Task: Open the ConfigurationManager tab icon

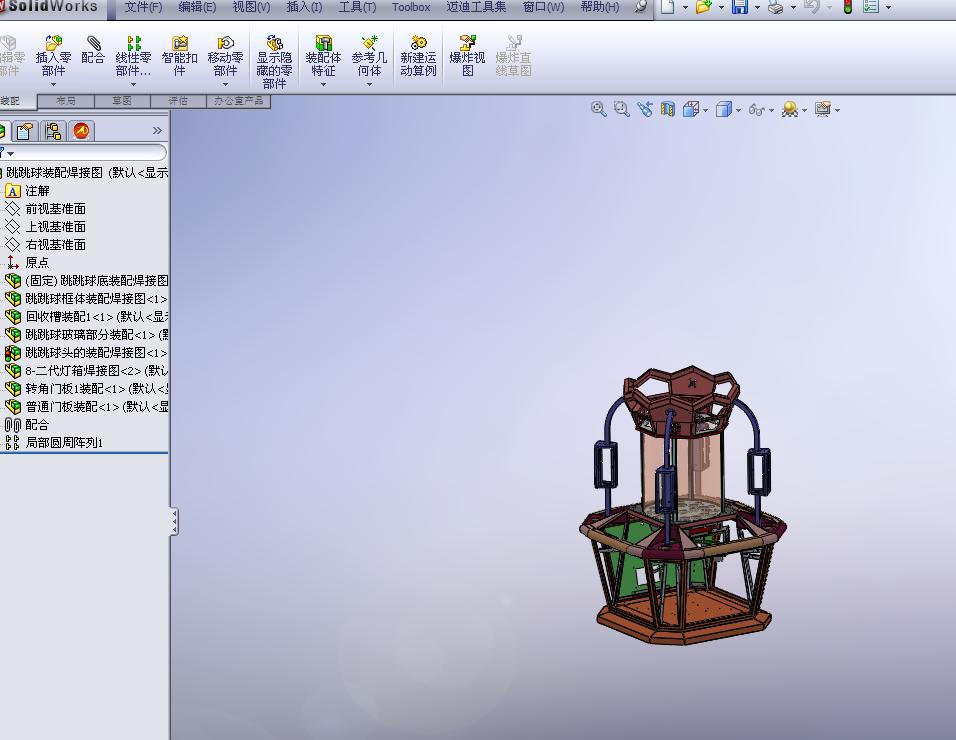Action: pyautogui.click(x=53, y=130)
